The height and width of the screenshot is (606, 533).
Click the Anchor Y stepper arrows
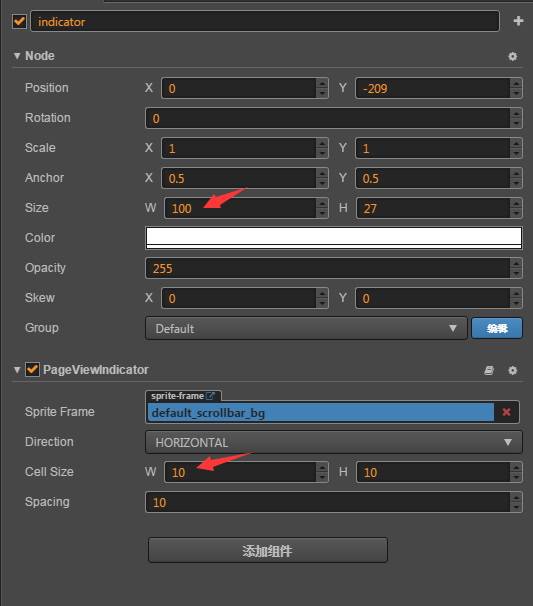516,178
